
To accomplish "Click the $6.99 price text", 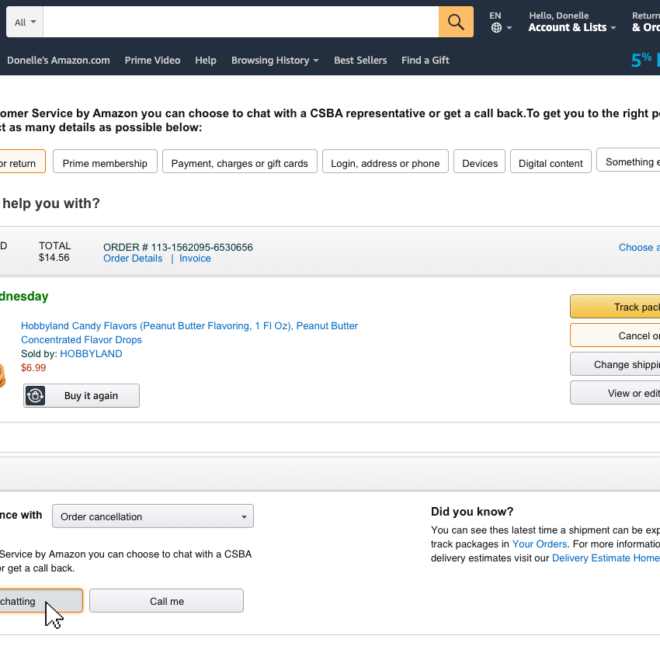I will 34,368.
